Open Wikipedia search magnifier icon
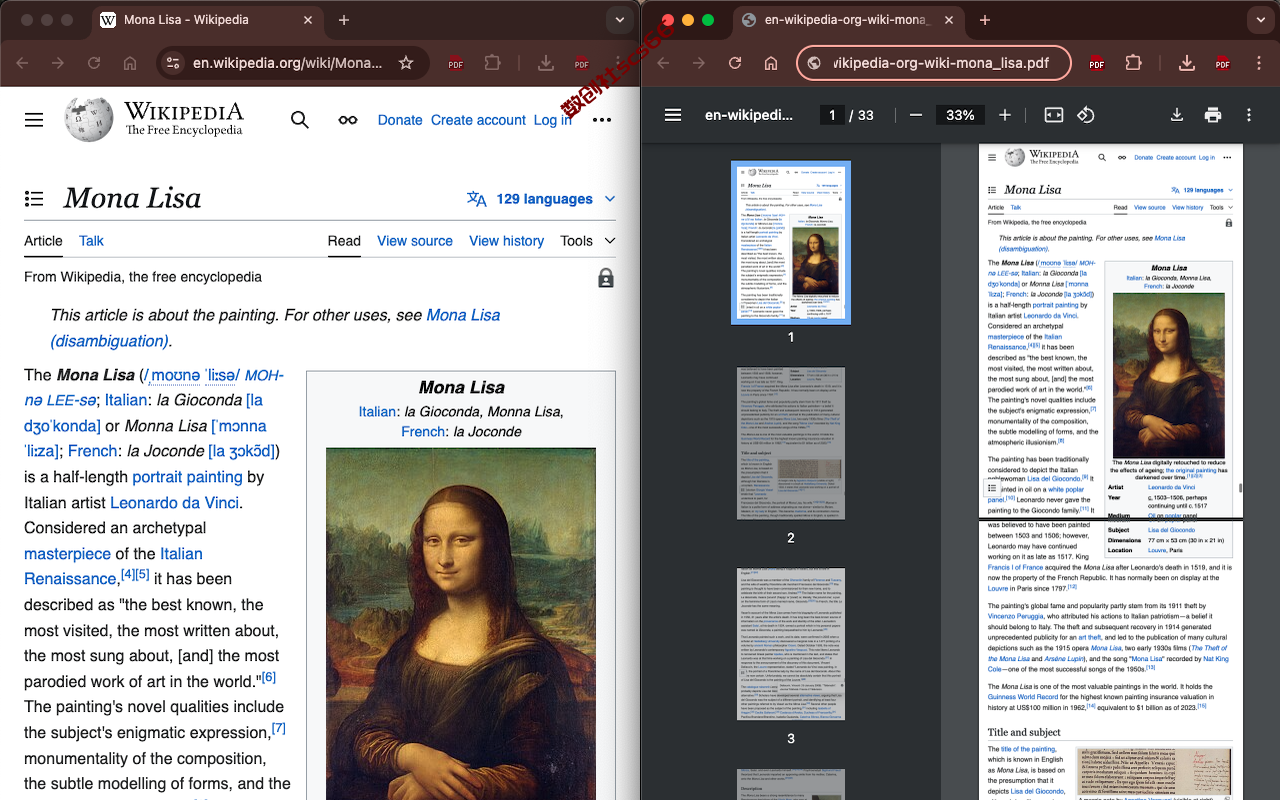 (x=300, y=120)
